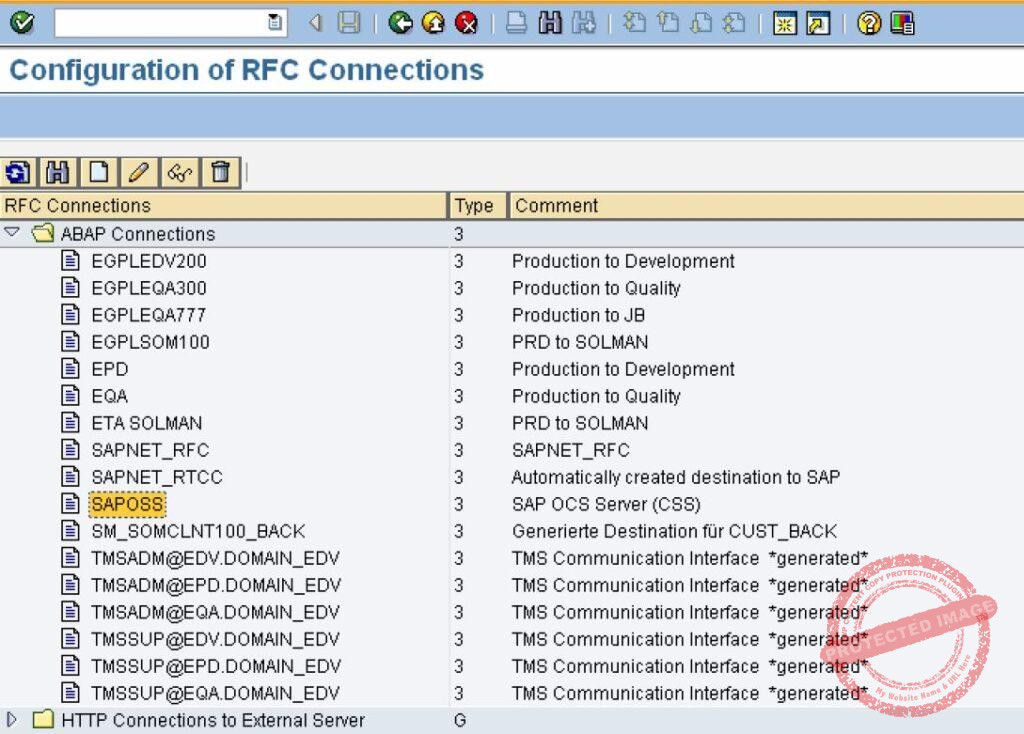Screen dimensions: 1024x734
Task: Click the Create new connection icon
Action: tap(98, 173)
